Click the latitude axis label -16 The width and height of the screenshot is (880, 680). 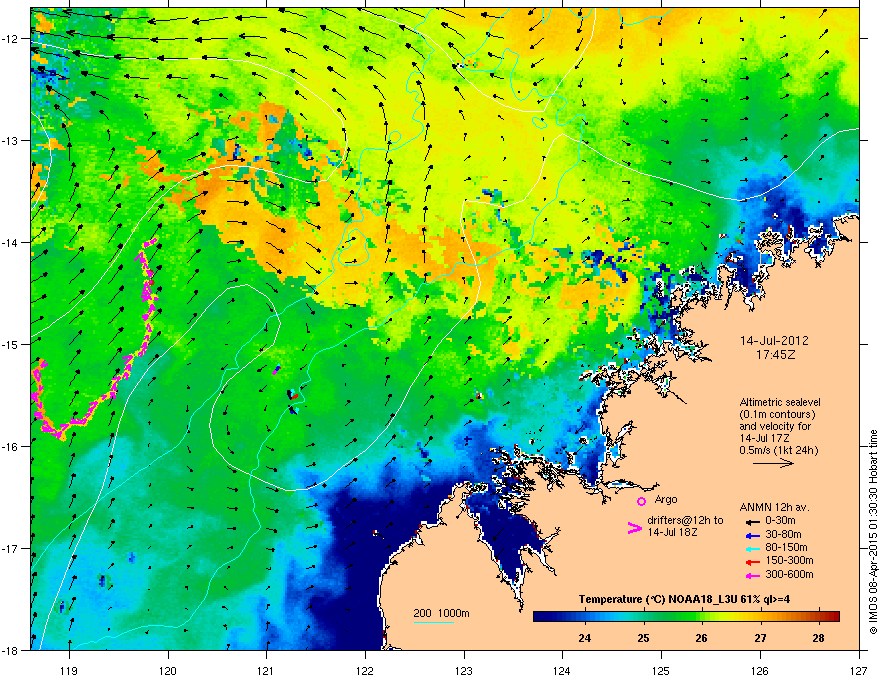[10, 447]
